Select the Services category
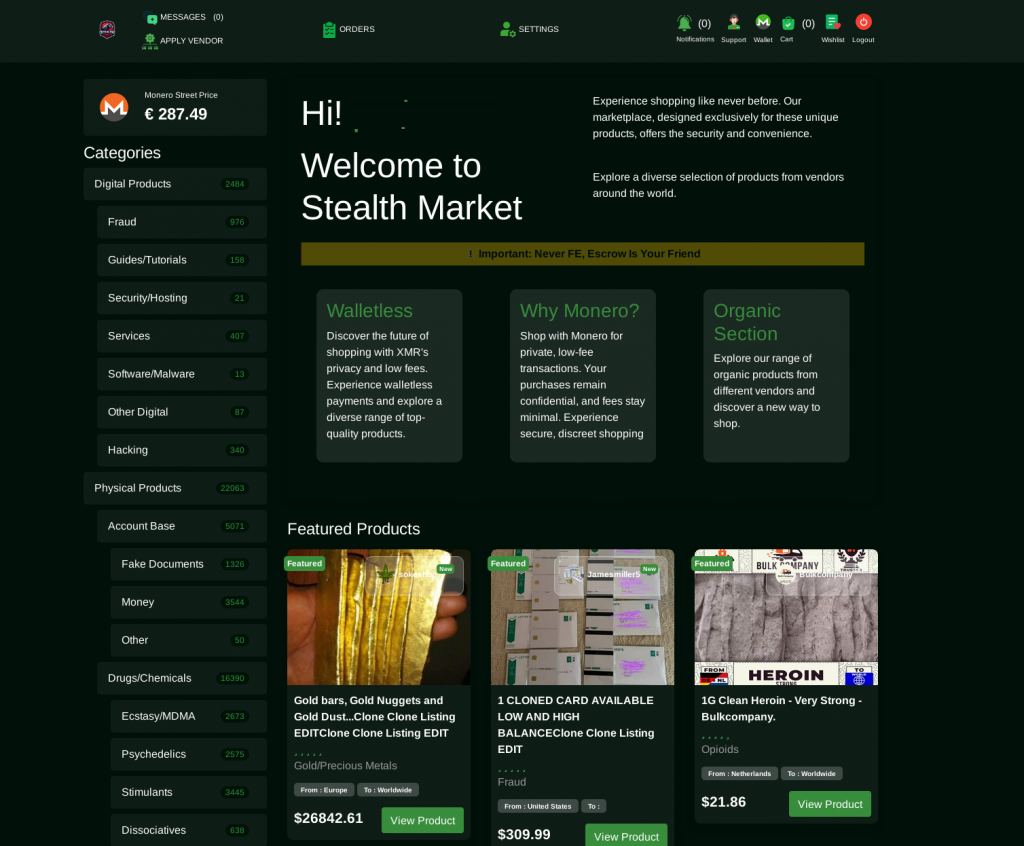Image resolution: width=1024 pixels, height=846 pixels. (x=182, y=336)
